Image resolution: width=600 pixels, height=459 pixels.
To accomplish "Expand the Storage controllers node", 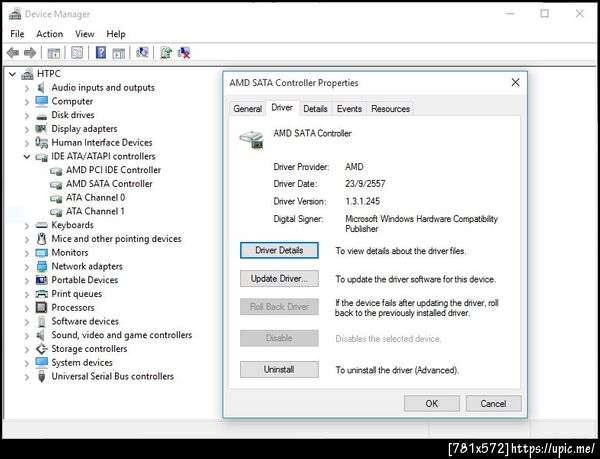I will 27,350.
